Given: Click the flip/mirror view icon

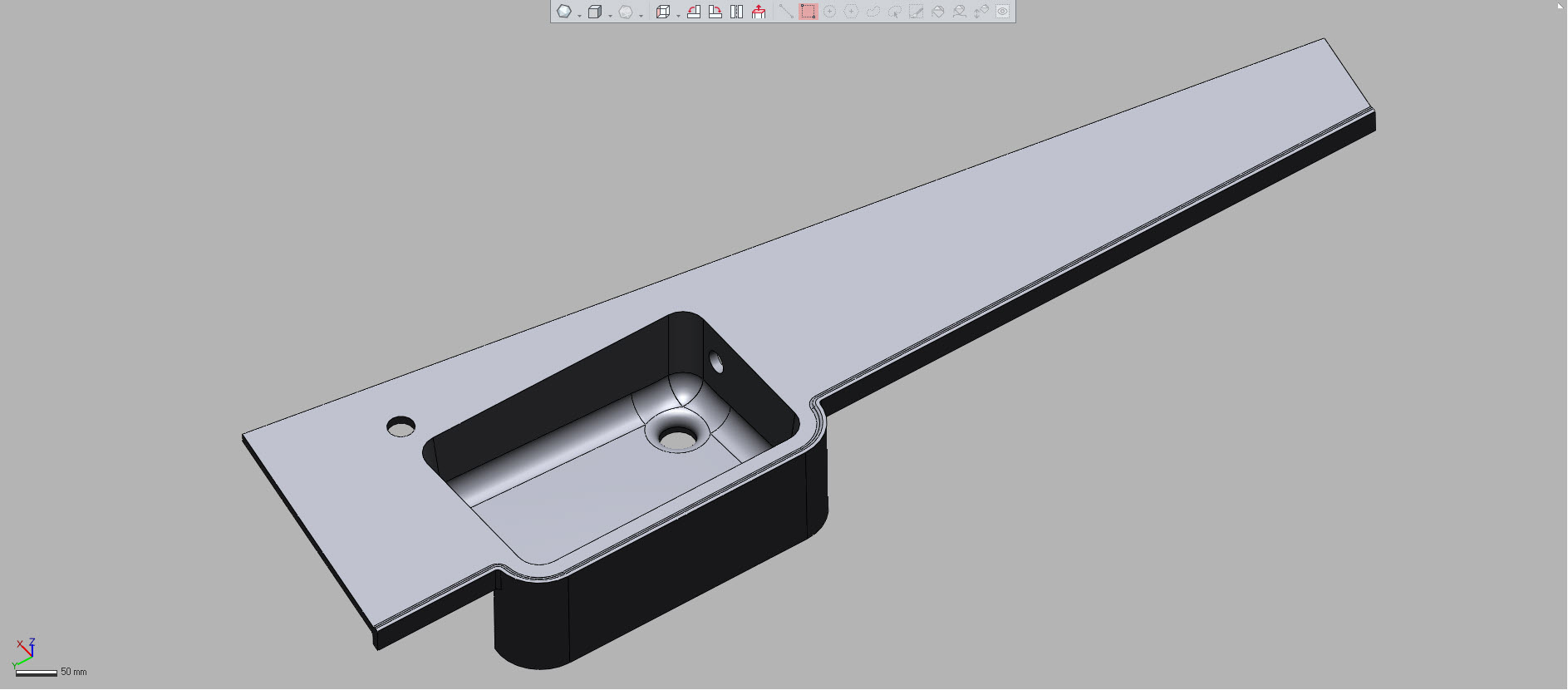Looking at the screenshot, I should [x=736, y=12].
